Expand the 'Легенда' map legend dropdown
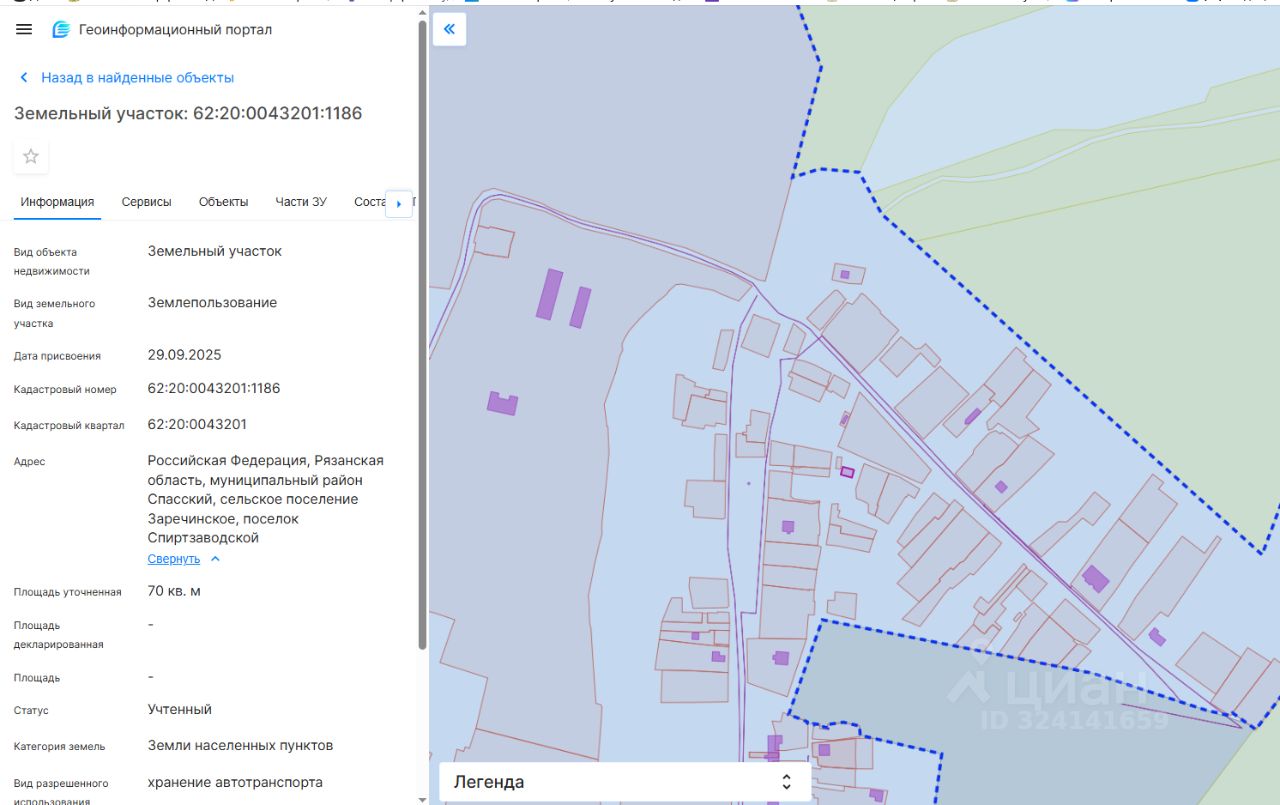 point(625,782)
